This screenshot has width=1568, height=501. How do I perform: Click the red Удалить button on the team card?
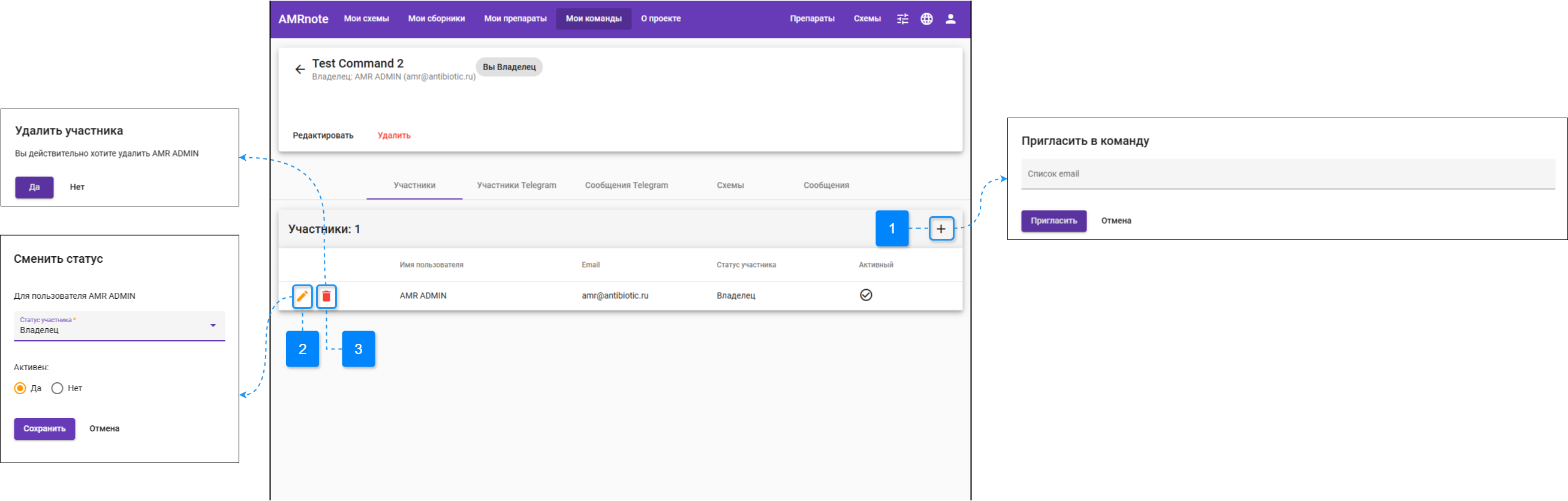(394, 136)
